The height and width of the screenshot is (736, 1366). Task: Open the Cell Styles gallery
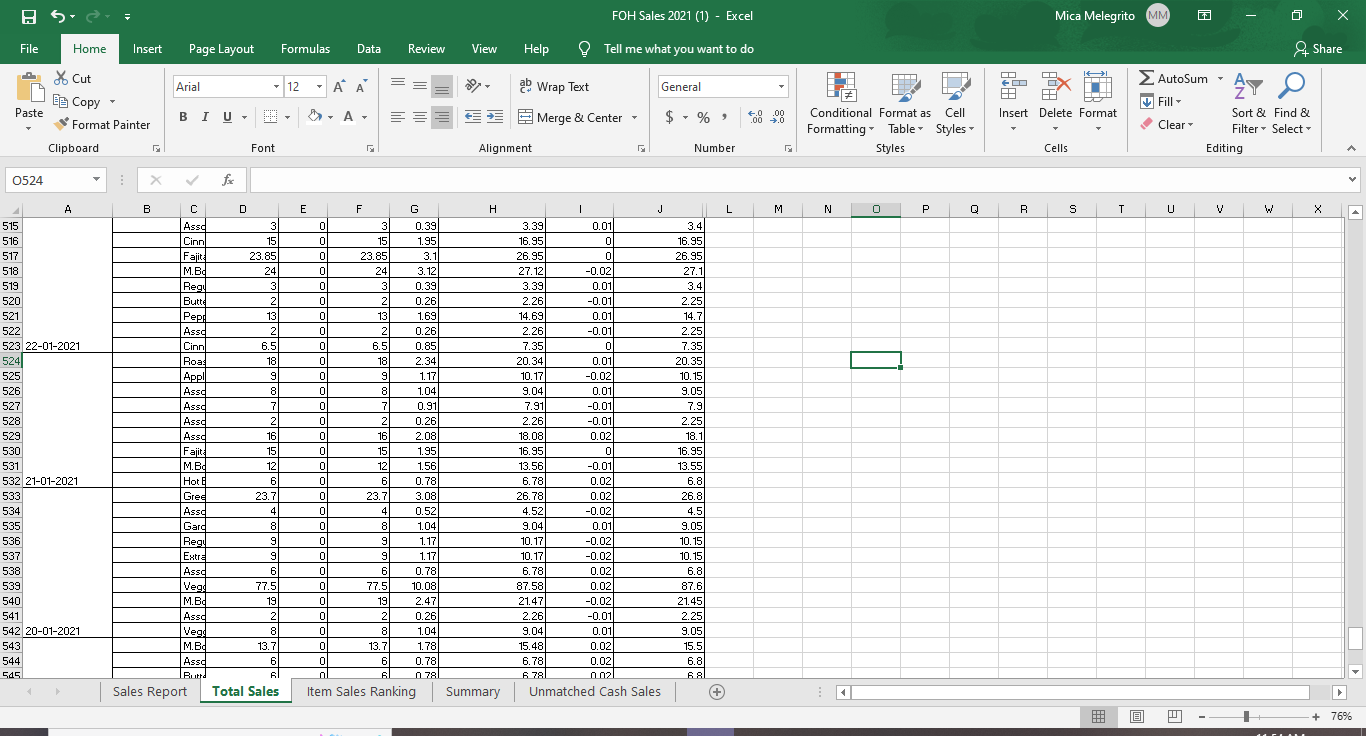click(955, 103)
